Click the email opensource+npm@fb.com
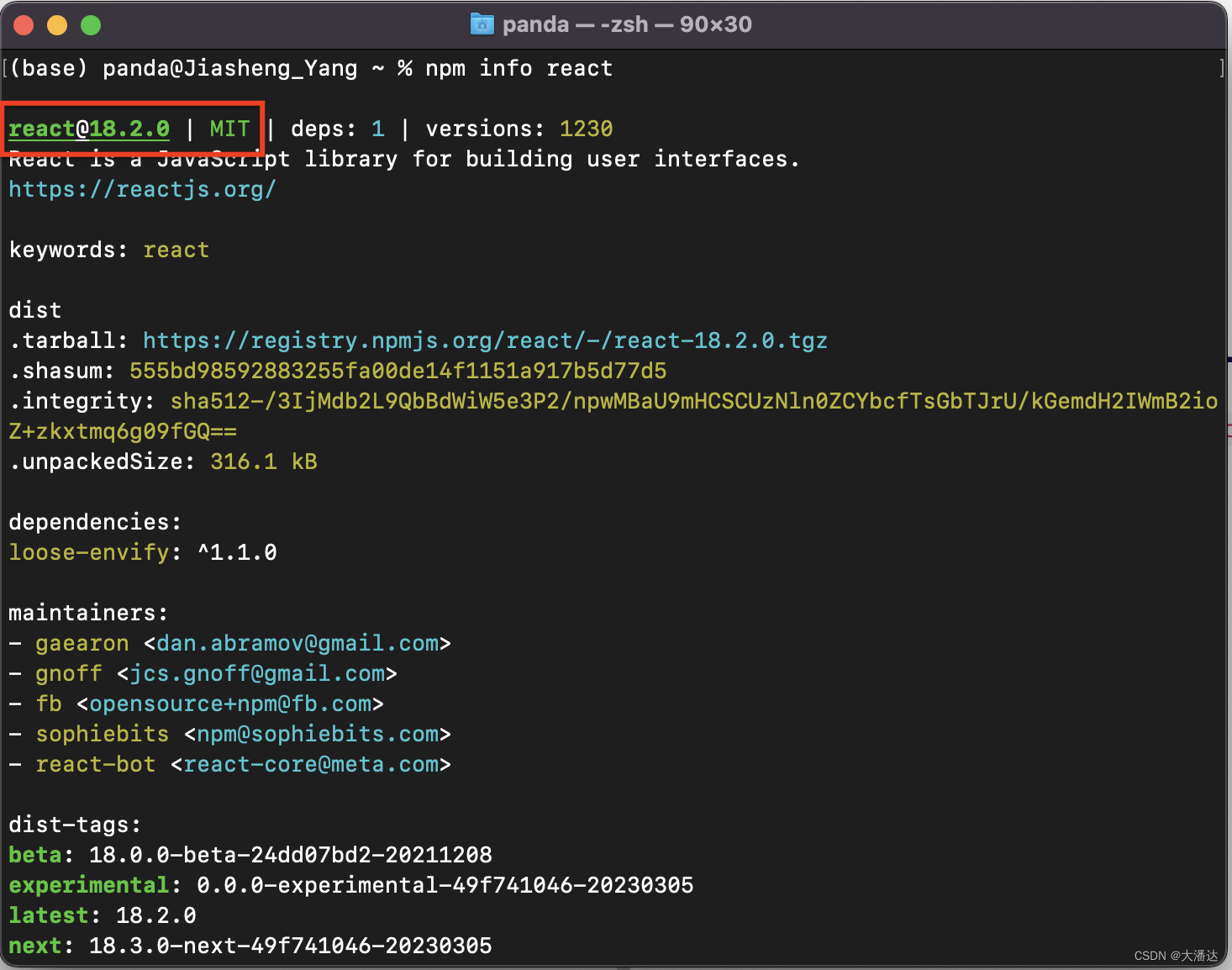Viewport: 1232px width, 970px height. pyautogui.click(x=230, y=704)
